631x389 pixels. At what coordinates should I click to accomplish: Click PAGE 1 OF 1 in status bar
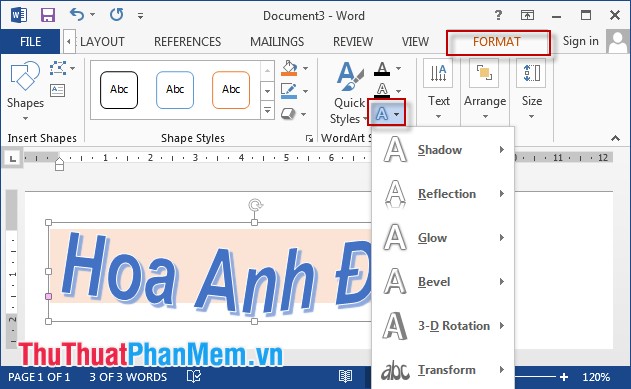[x=39, y=377]
